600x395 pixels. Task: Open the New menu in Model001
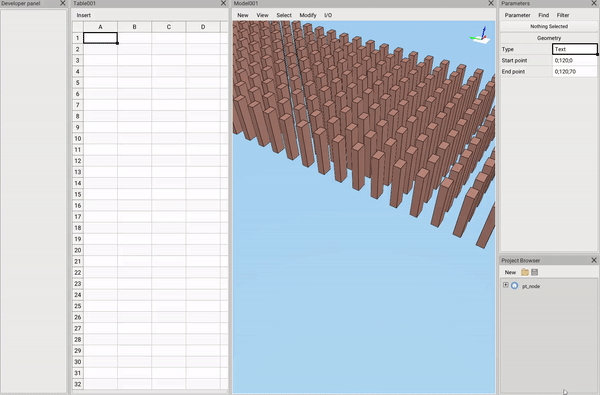(x=243, y=15)
